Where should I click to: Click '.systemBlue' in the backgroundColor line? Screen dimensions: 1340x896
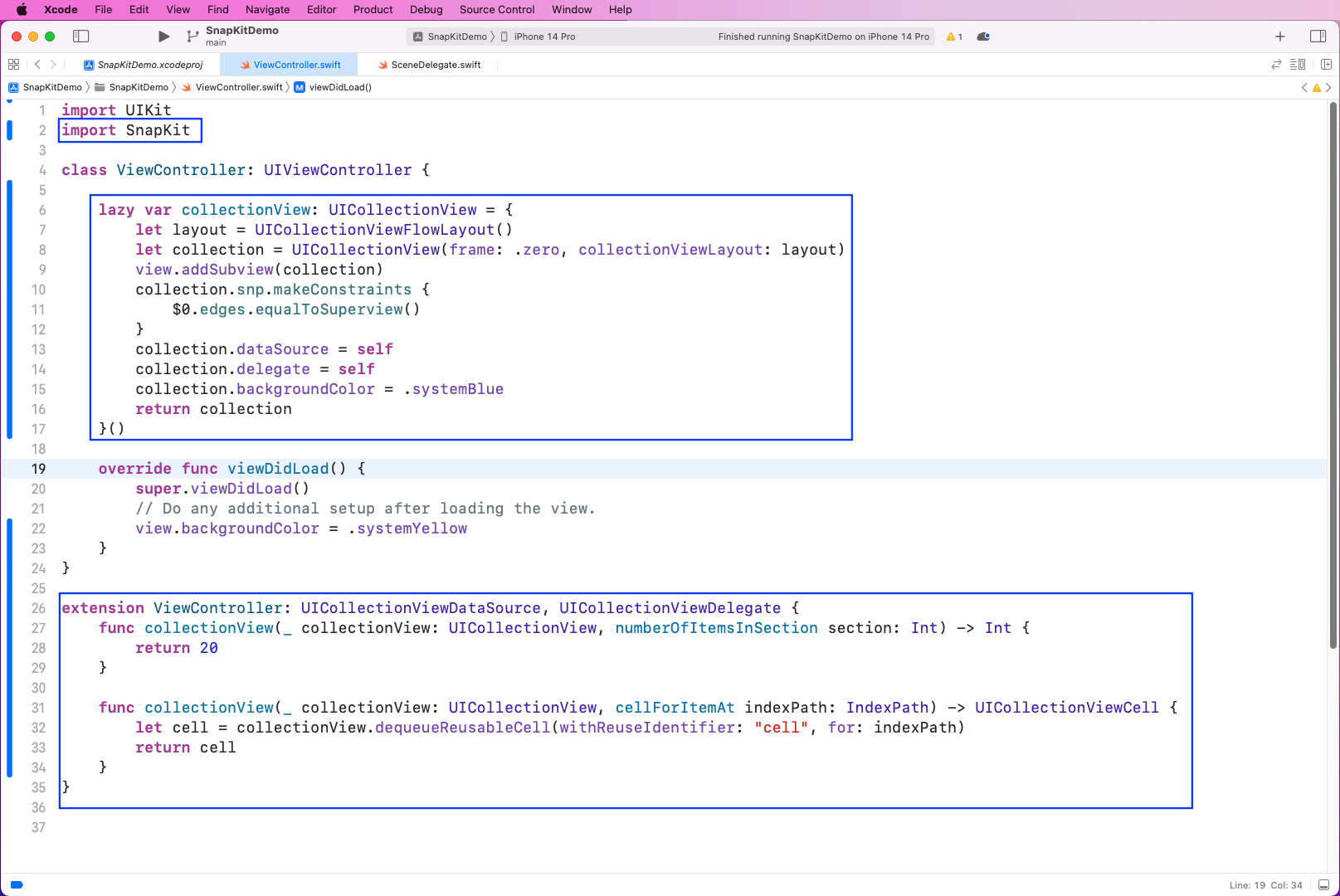(x=454, y=389)
